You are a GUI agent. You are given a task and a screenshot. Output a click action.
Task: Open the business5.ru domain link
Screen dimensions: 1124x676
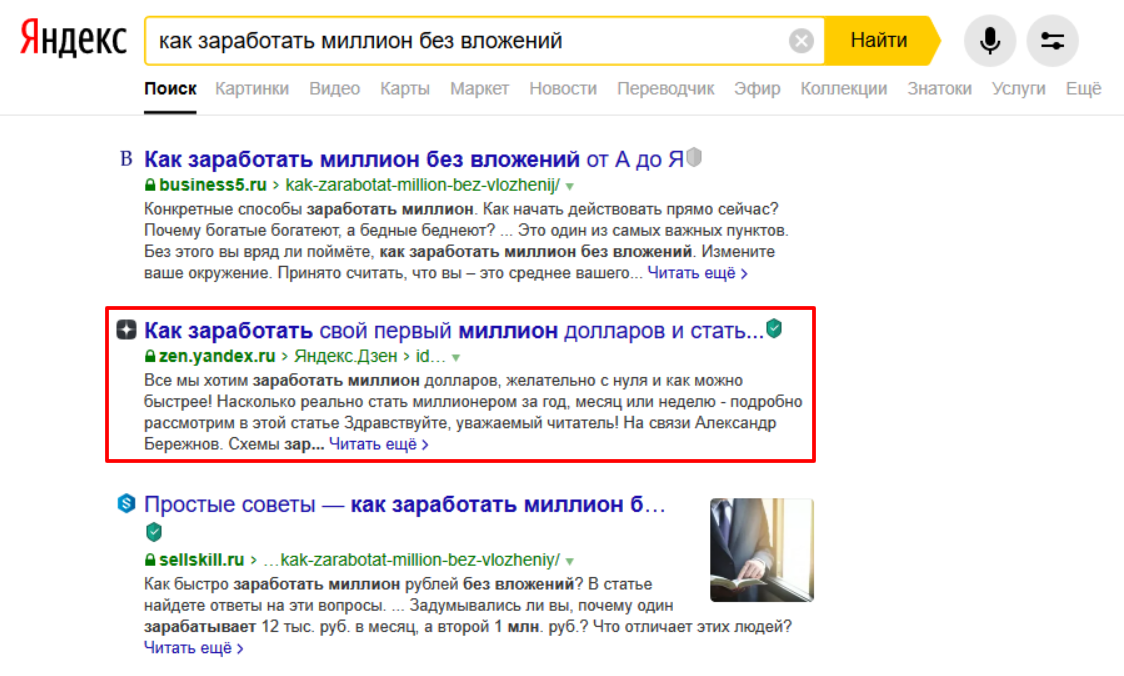tap(213, 185)
